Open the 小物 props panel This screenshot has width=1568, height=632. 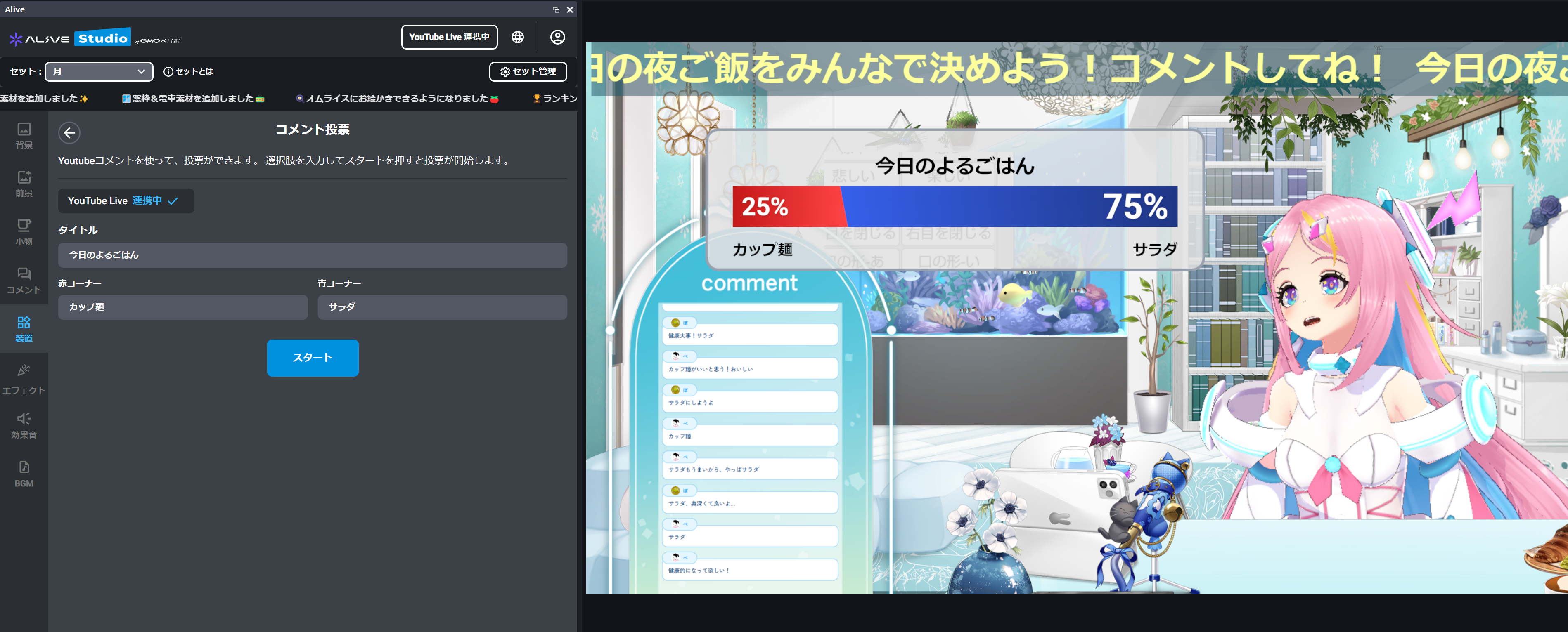pos(24,230)
